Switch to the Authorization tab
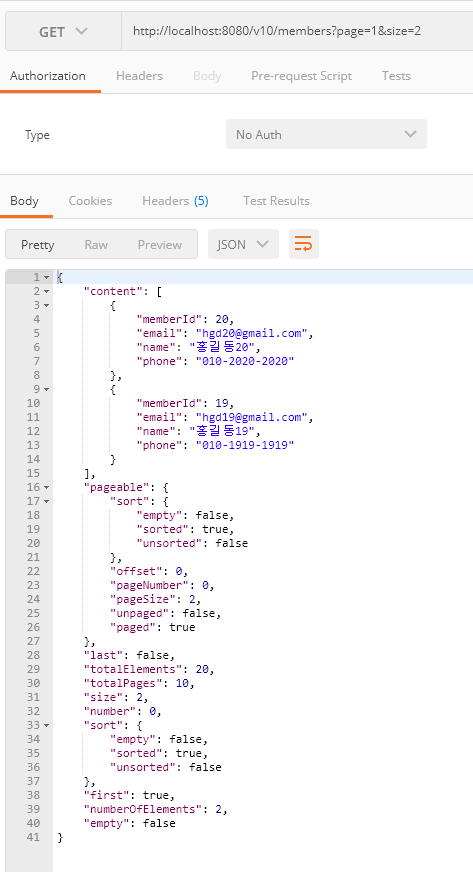The image size is (473, 872). tap(48, 76)
